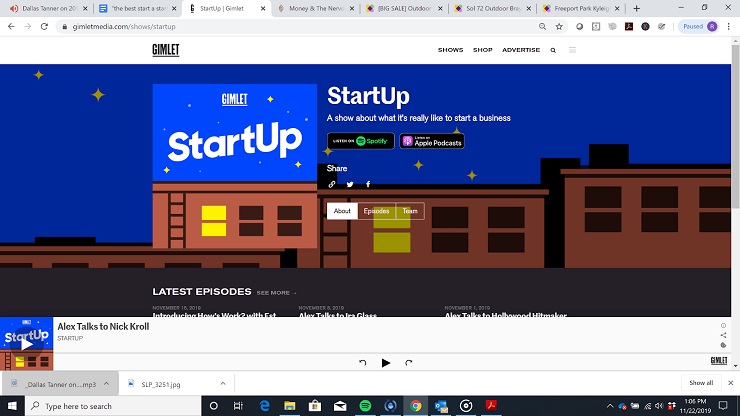Click the taskbar search box
Screen dimensions: 740x416
point(113,406)
